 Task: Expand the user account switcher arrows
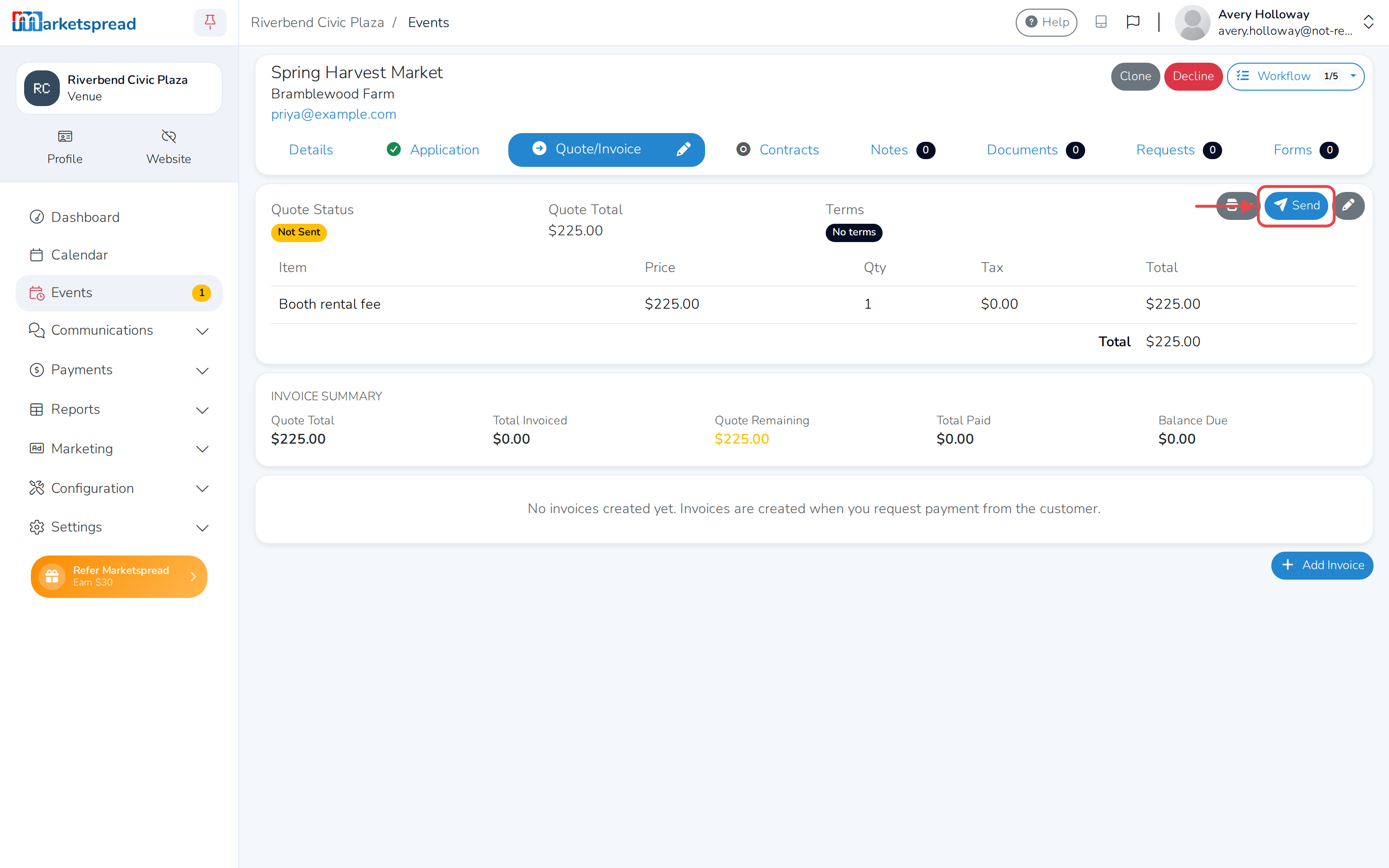coord(1368,22)
